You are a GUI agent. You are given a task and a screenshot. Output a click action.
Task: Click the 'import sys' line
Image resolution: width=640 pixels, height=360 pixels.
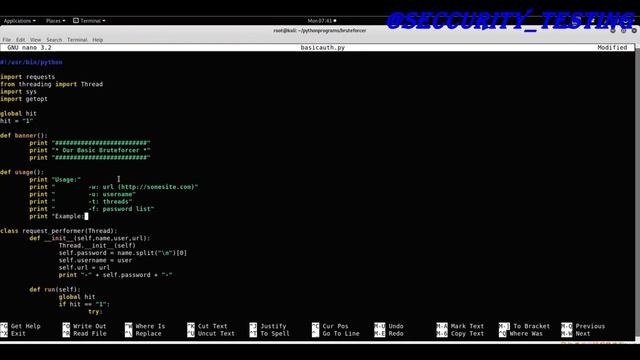pyautogui.click(x=18, y=91)
